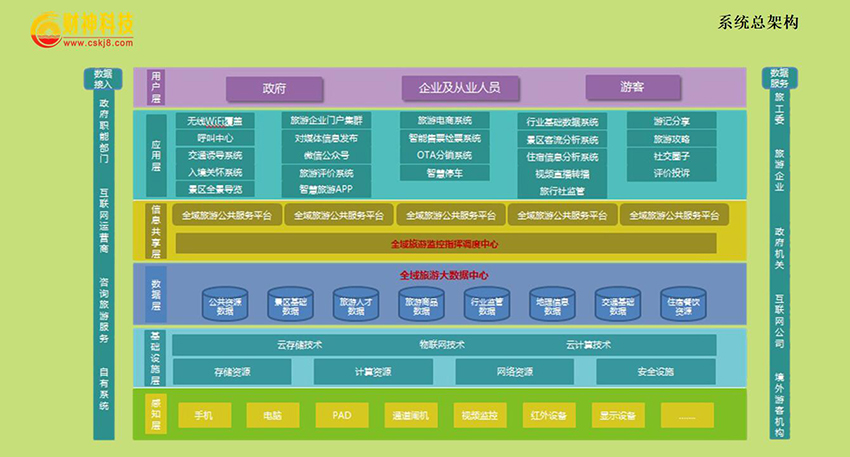This screenshot has height=457, width=850.
Task: Select the 行业监管数据 database cylinder
Action: (487, 304)
